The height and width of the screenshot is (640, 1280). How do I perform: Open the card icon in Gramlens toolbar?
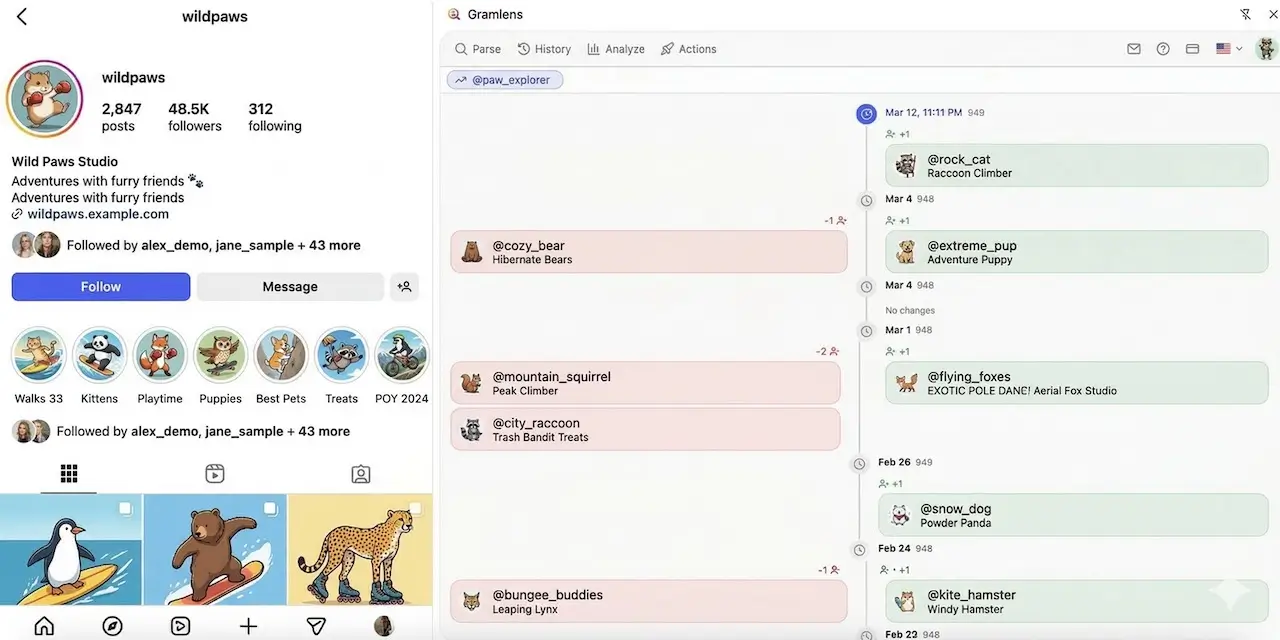1192,49
